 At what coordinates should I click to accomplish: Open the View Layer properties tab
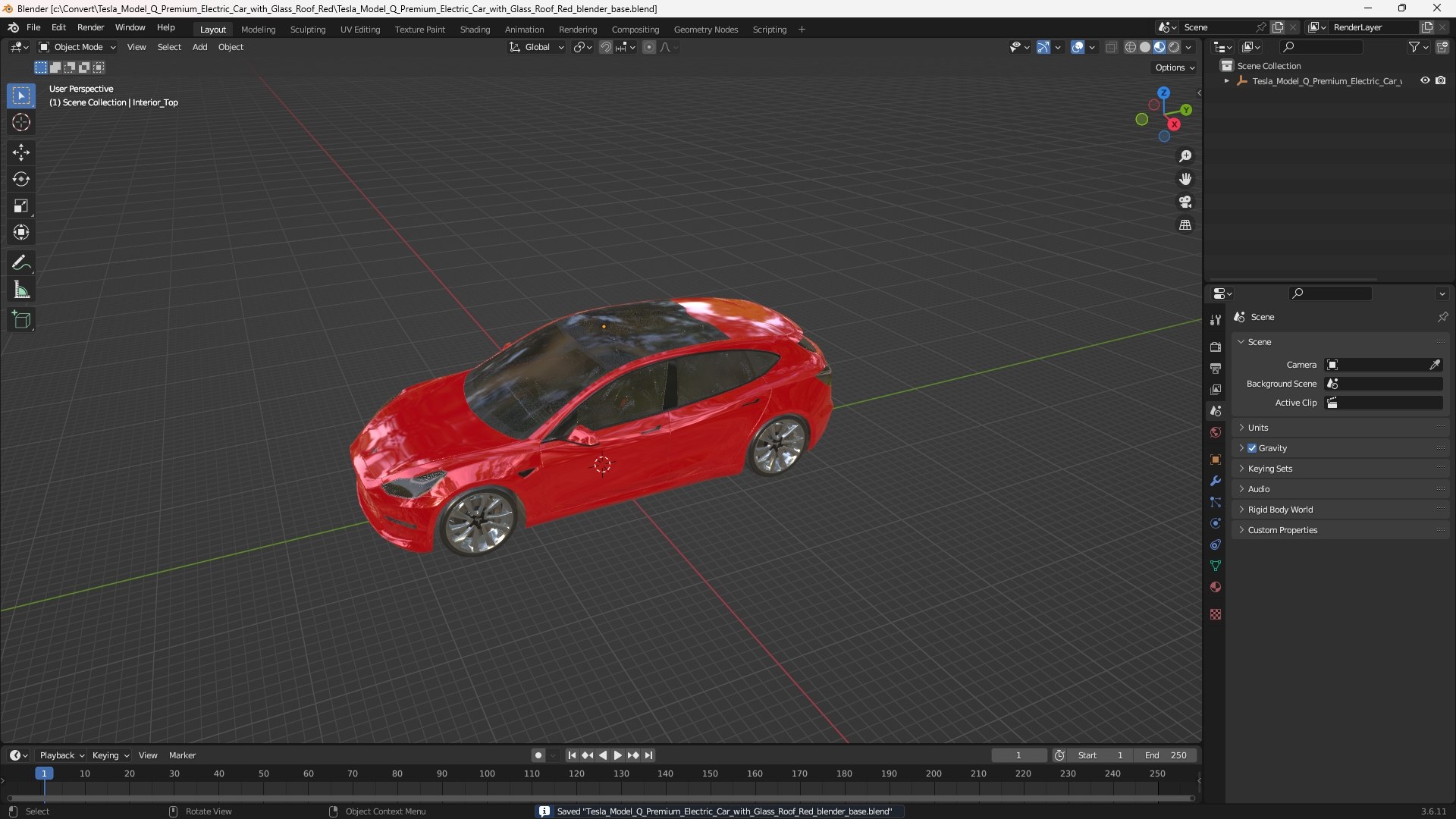click(1216, 389)
